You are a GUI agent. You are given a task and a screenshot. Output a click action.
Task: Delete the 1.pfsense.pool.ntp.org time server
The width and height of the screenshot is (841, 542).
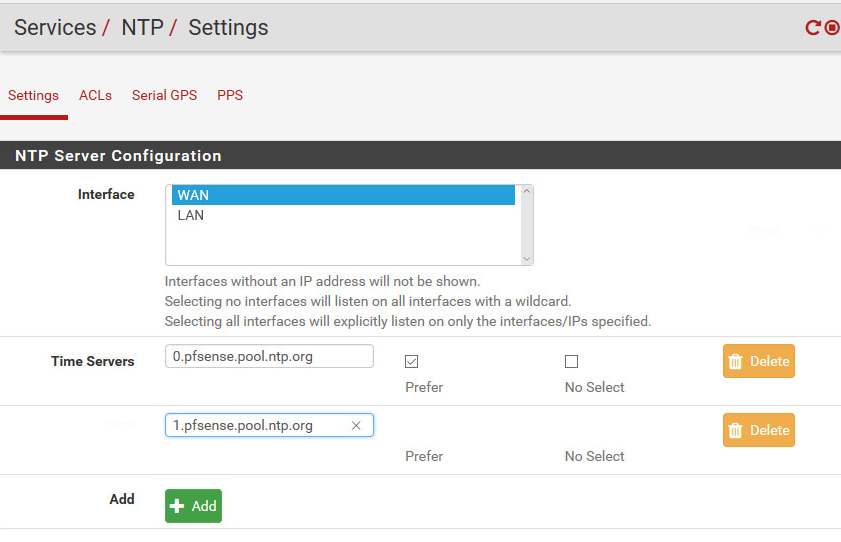pyautogui.click(x=758, y=430)
